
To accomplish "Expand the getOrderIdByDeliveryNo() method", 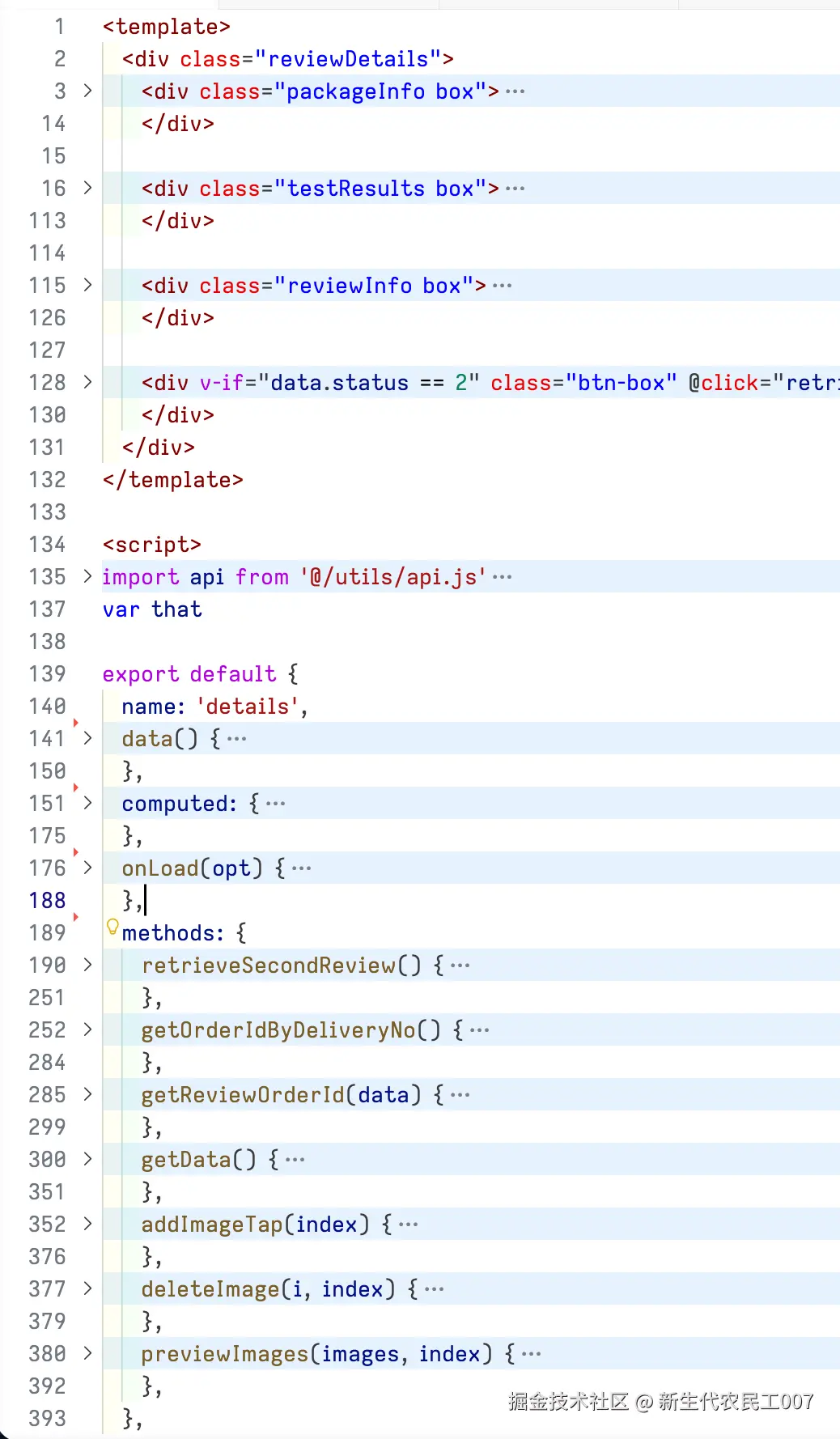I will (87, 1029).
